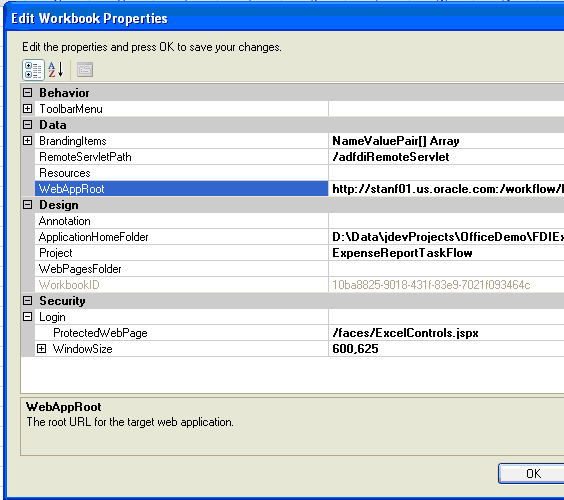Sort properties alphabetically with A-Z icon
The width and height of the screenshot is (564, 500).
[56, 69]
